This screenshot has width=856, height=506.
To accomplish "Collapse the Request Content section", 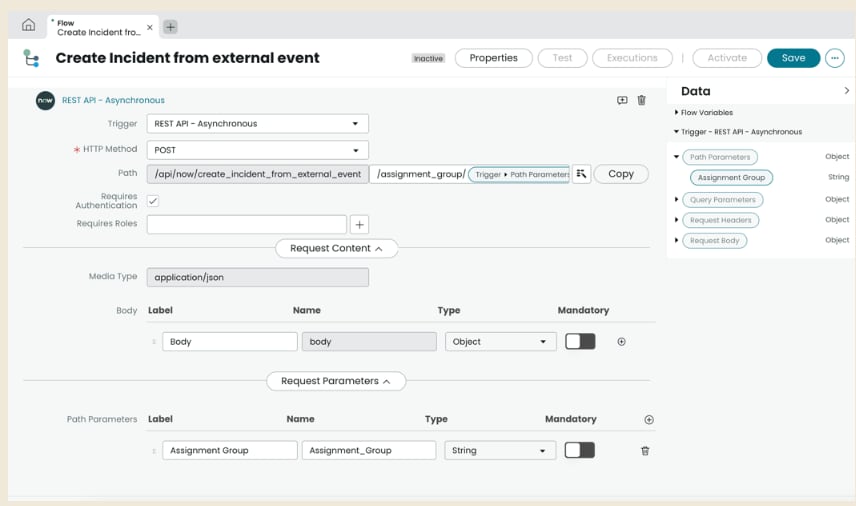I will click(x=336, y=248).
